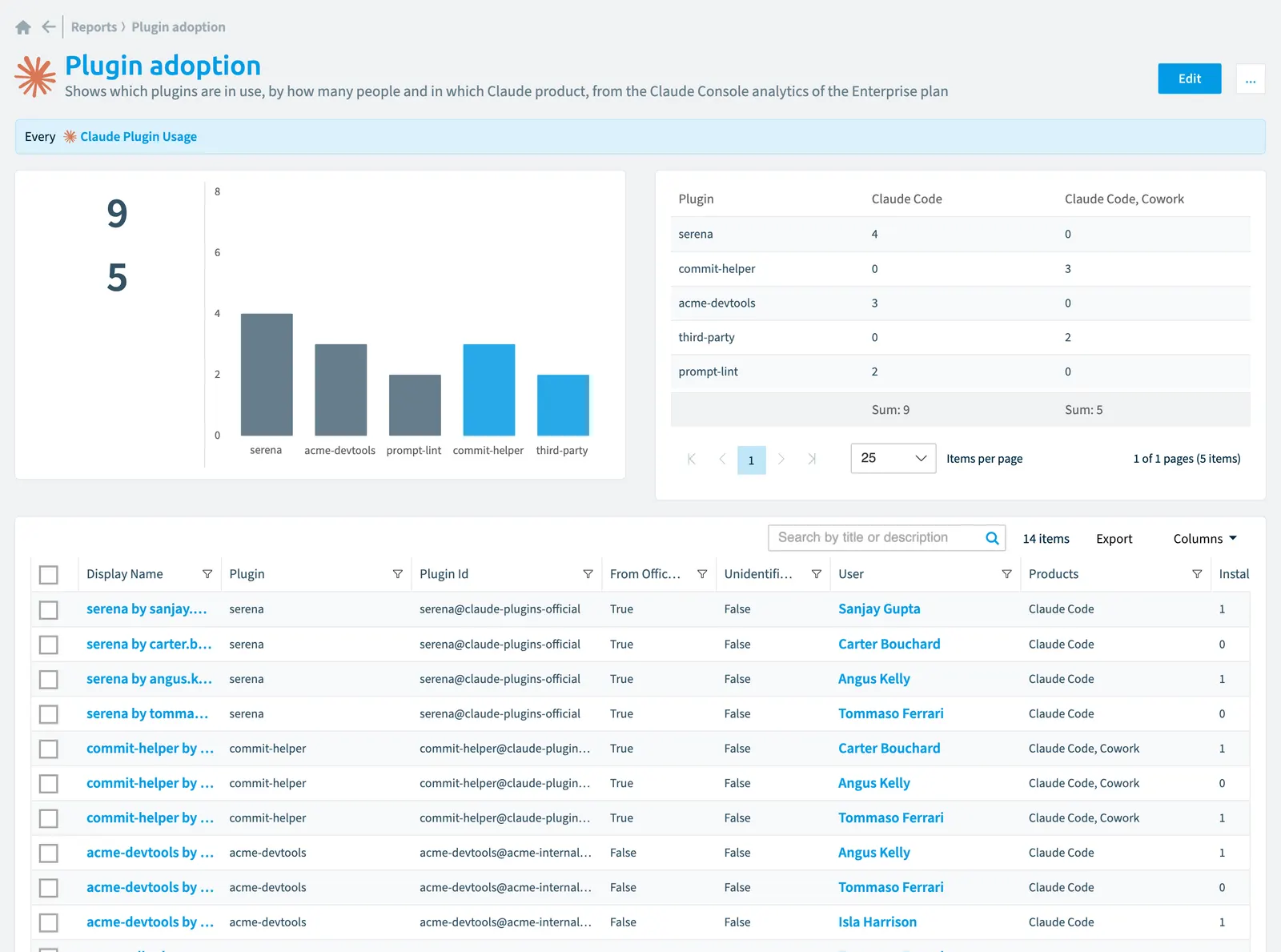The width and height of the screenshot is (1281, 952).
Task: Open filter for Display Name column
Action: [207, 574]
